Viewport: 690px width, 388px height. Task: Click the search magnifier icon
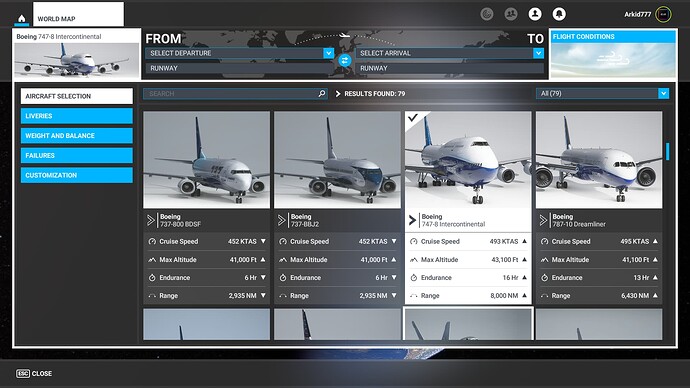322,93
